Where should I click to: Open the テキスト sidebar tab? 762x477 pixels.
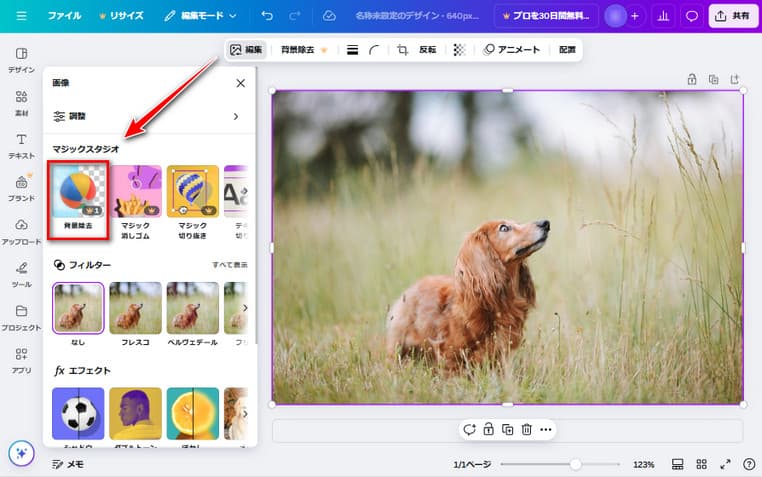coord(21,146)
